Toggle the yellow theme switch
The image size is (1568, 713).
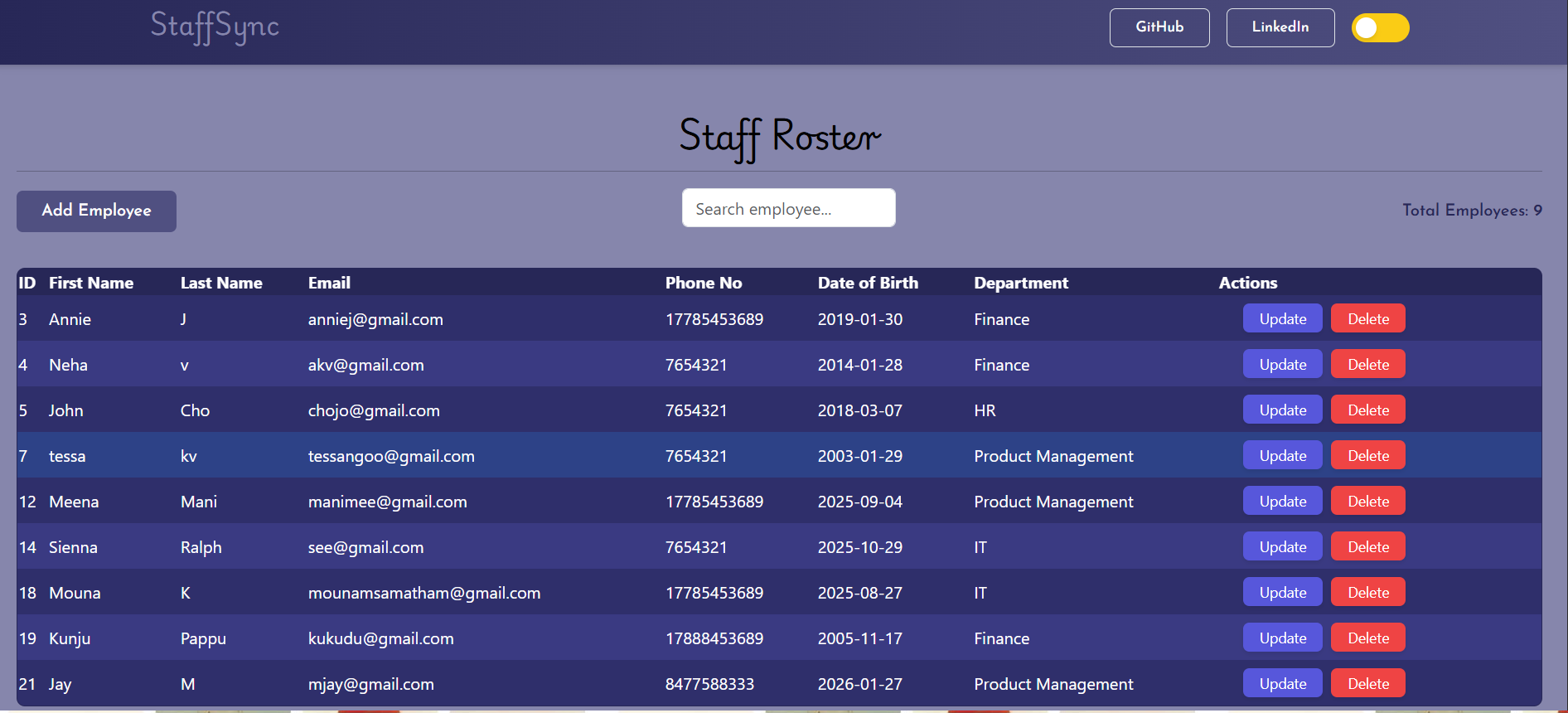tap(1380, 27)
